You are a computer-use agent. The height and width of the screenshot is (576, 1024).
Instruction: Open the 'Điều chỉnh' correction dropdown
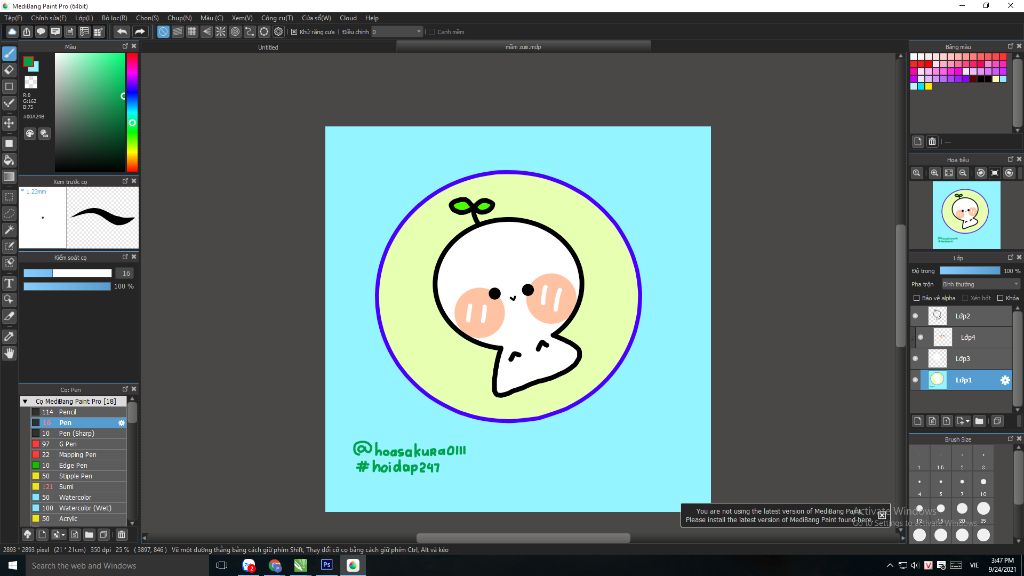(x=397, y=31)
